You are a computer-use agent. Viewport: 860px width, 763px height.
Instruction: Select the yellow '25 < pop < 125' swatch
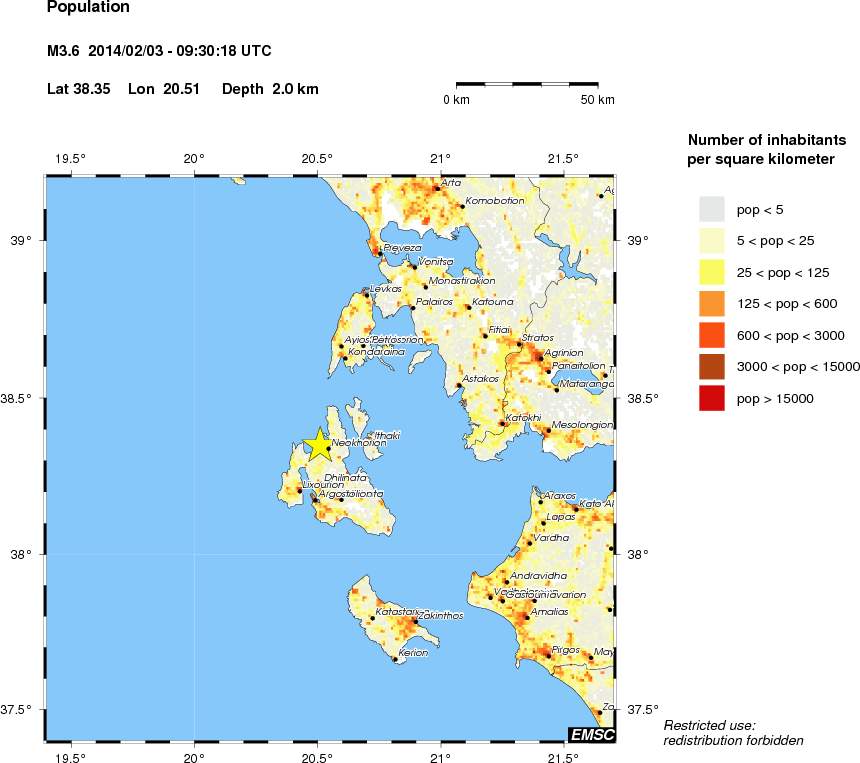(711, 271)
